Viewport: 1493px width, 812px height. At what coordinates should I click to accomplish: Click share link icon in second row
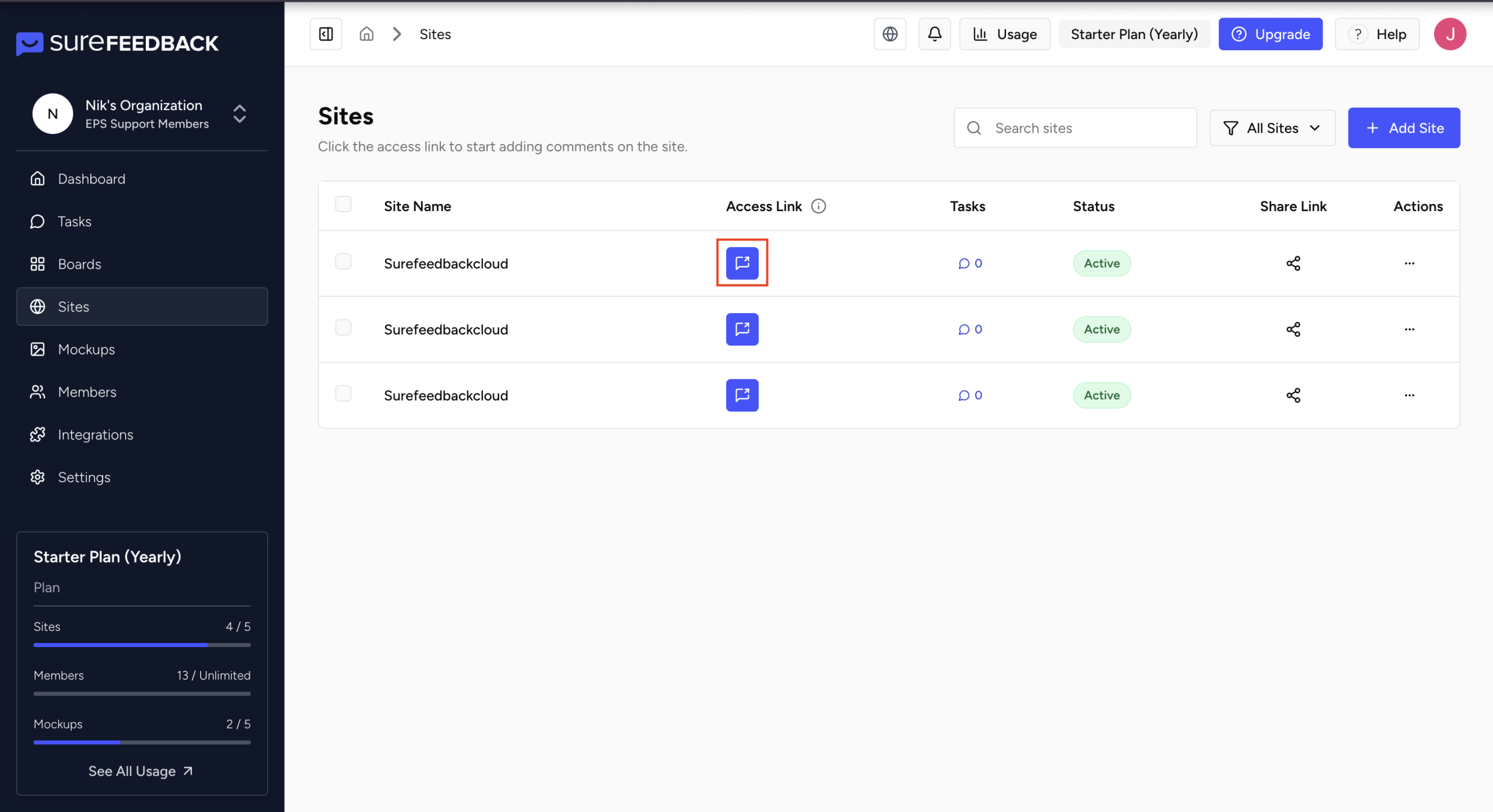[x=1293, y=329]
